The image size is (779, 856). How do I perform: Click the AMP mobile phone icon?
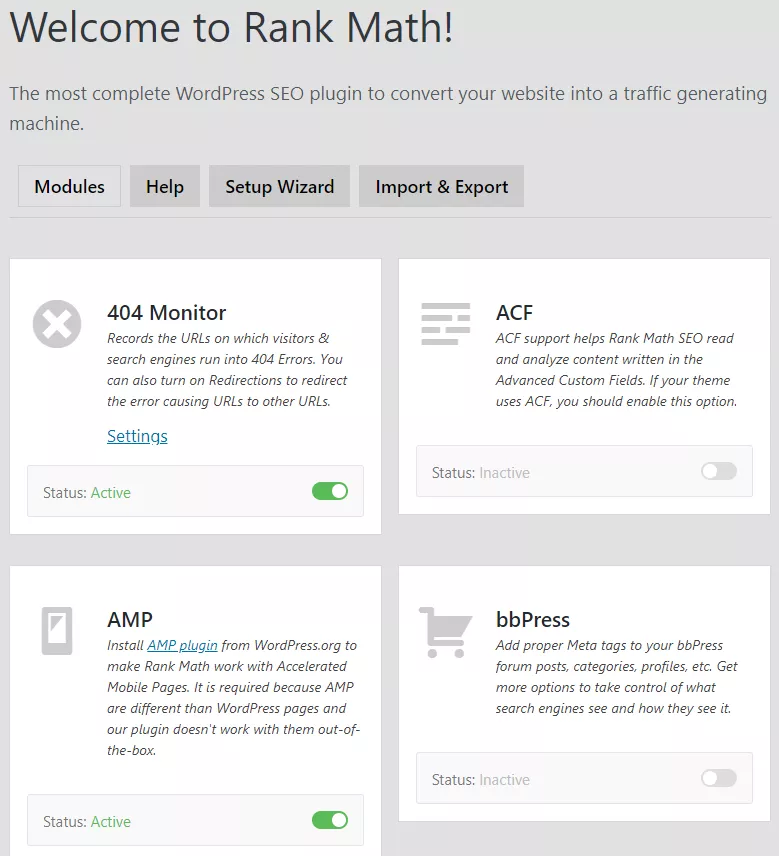click(x=57, y=631)
